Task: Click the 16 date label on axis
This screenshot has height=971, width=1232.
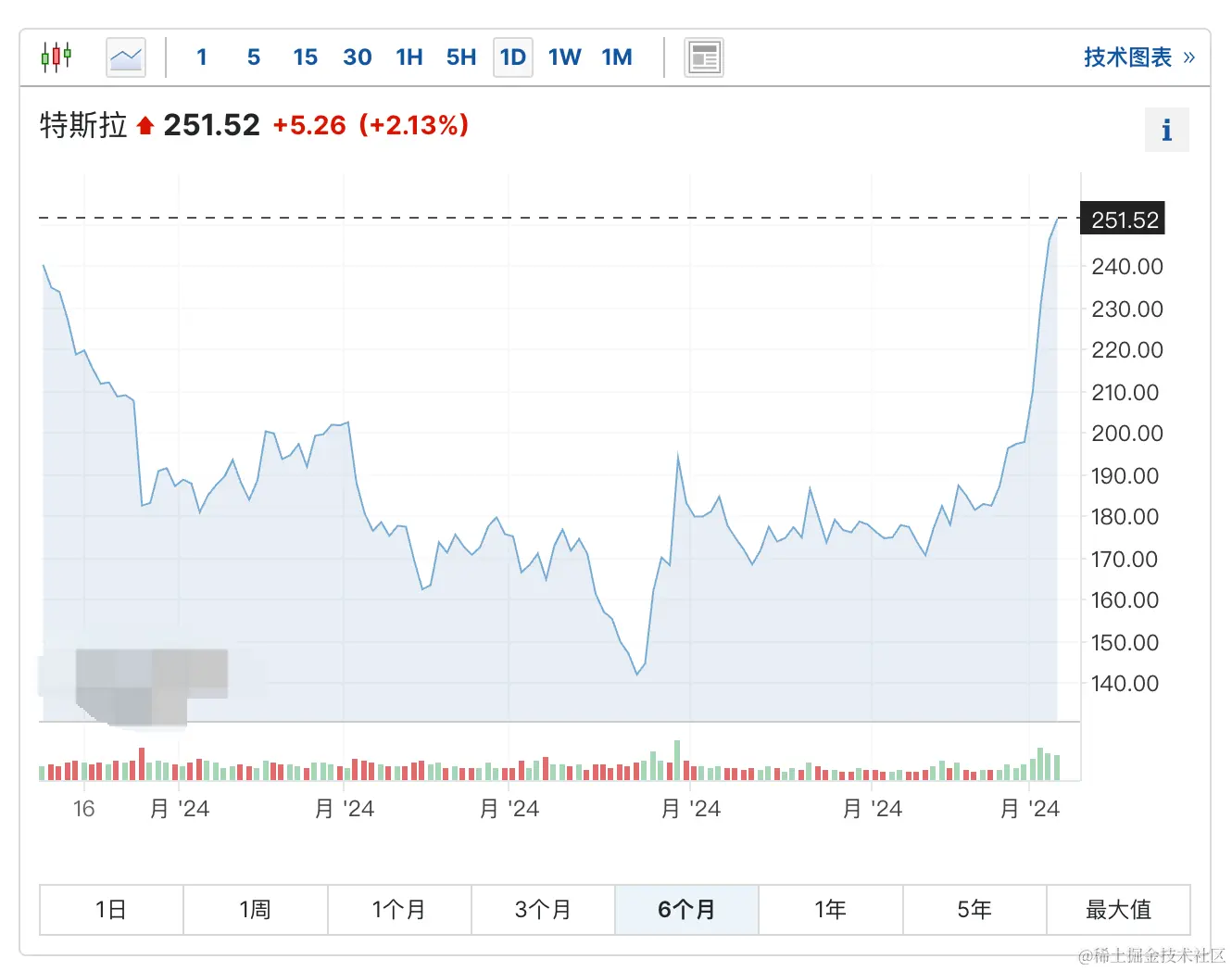Action: click(84, 809)
